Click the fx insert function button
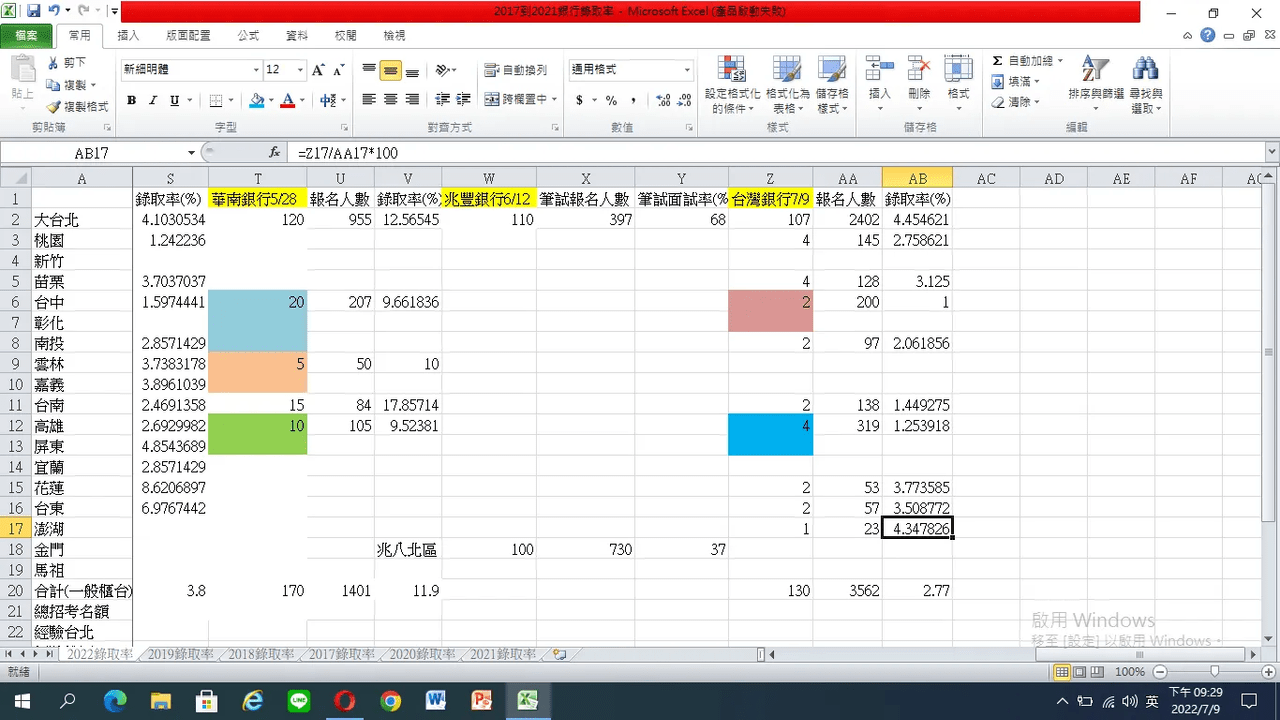 coord(275,153)
